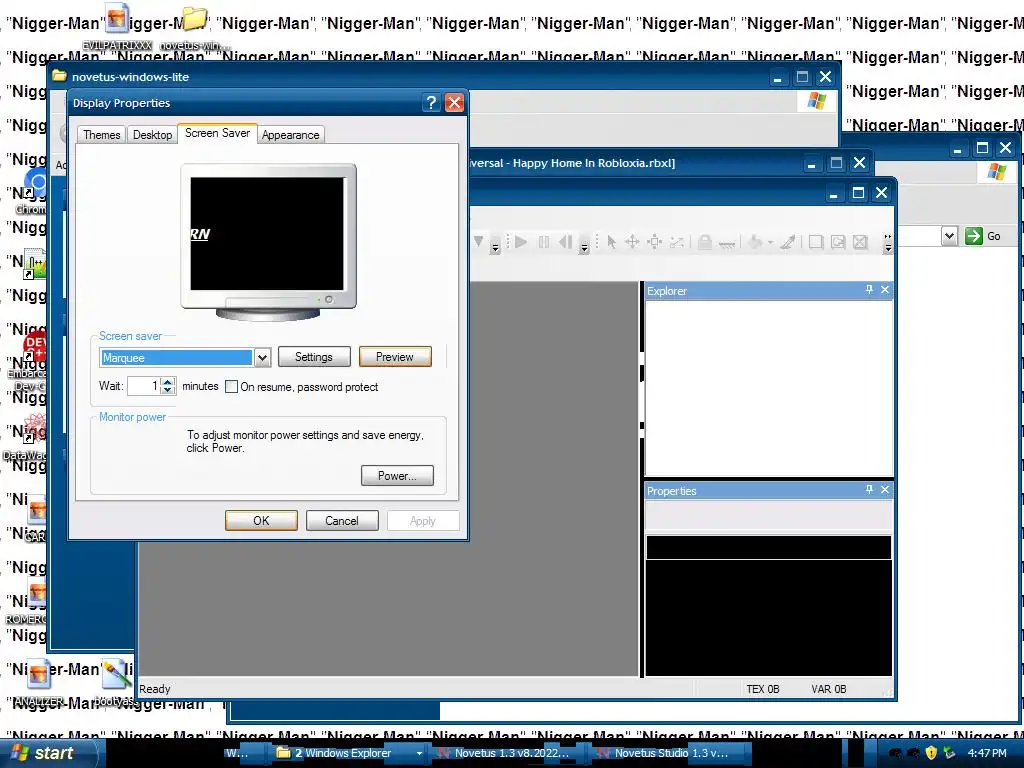Pin the Properties panel
1024x768 pixels.
(x=869, y=489)
